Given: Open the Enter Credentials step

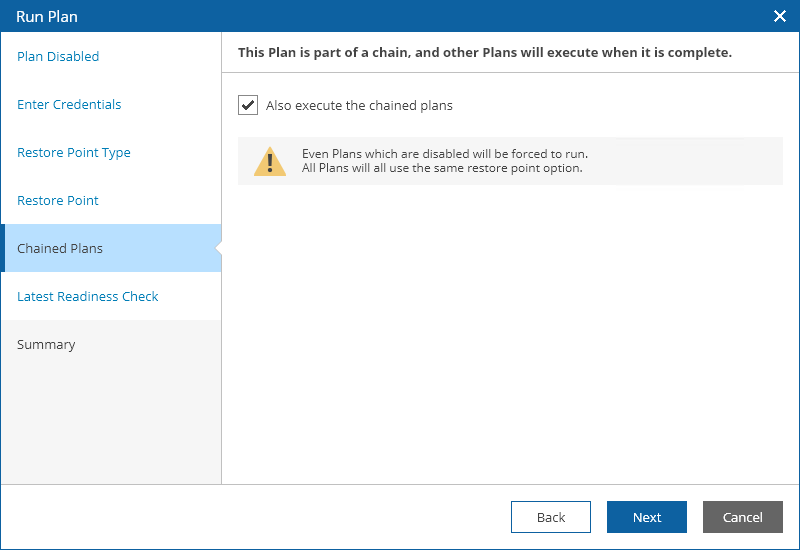Looking at the screenshot, I should coord(69,105).
